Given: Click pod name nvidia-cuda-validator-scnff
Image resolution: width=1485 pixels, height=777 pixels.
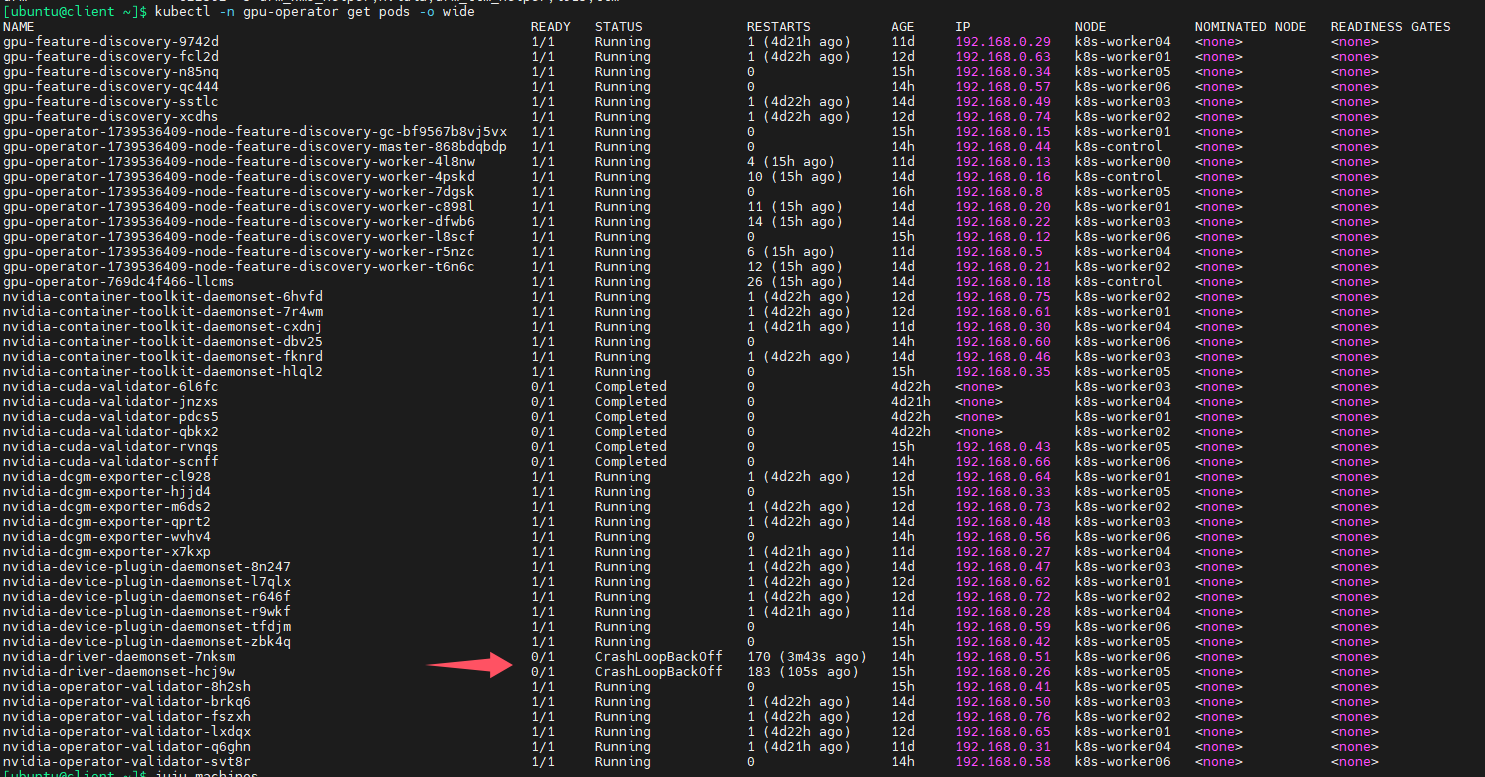Looking at the screenshot, I should point(110,461).
